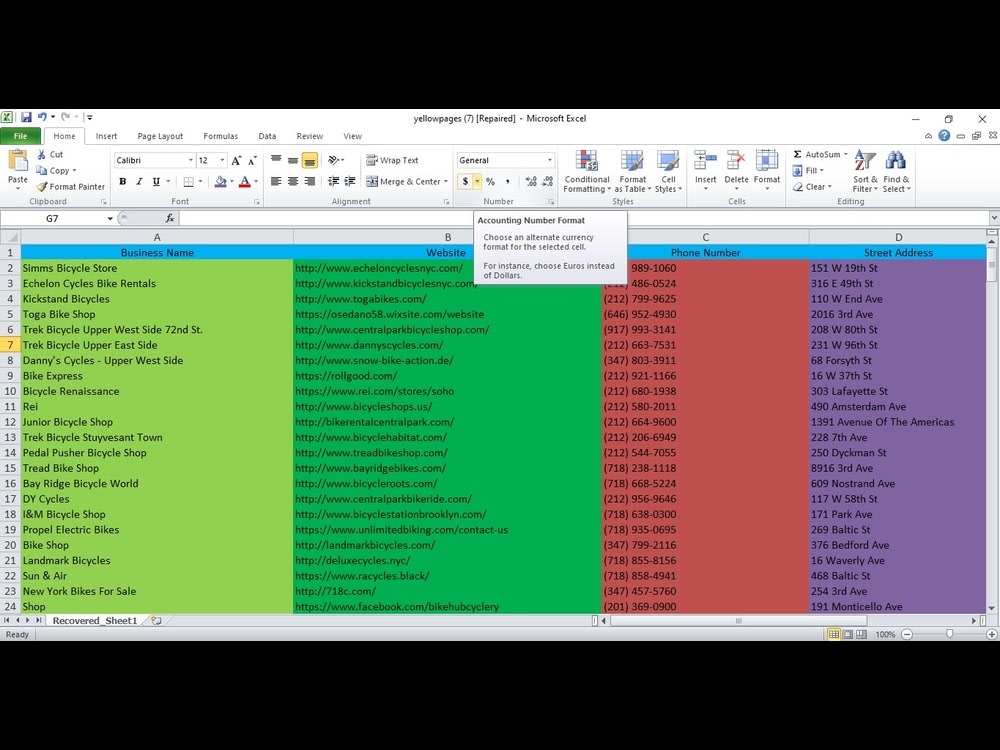Align text right in cell
This screenshot has height=750, width=1000.
click(309, 182)
